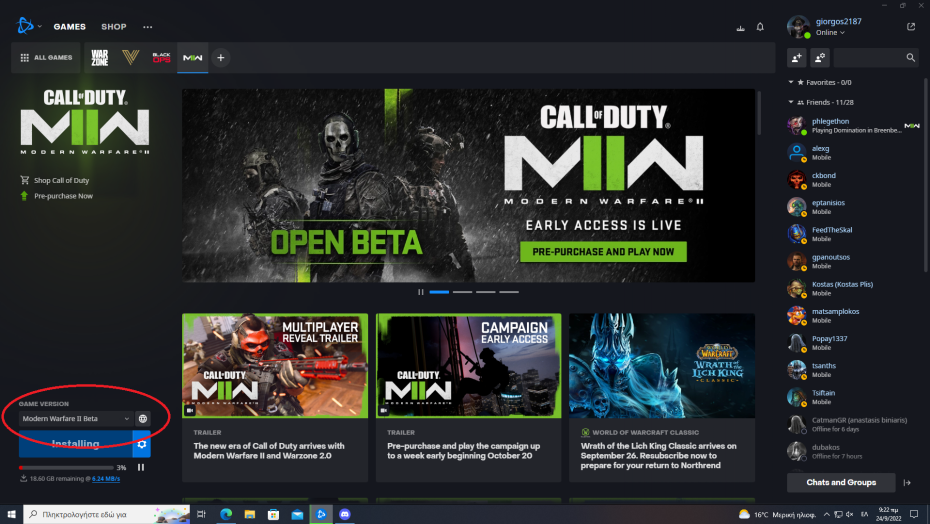This screenshot has width=930, height=524.
Task: Pause the installation download
Action: point(141,468)
